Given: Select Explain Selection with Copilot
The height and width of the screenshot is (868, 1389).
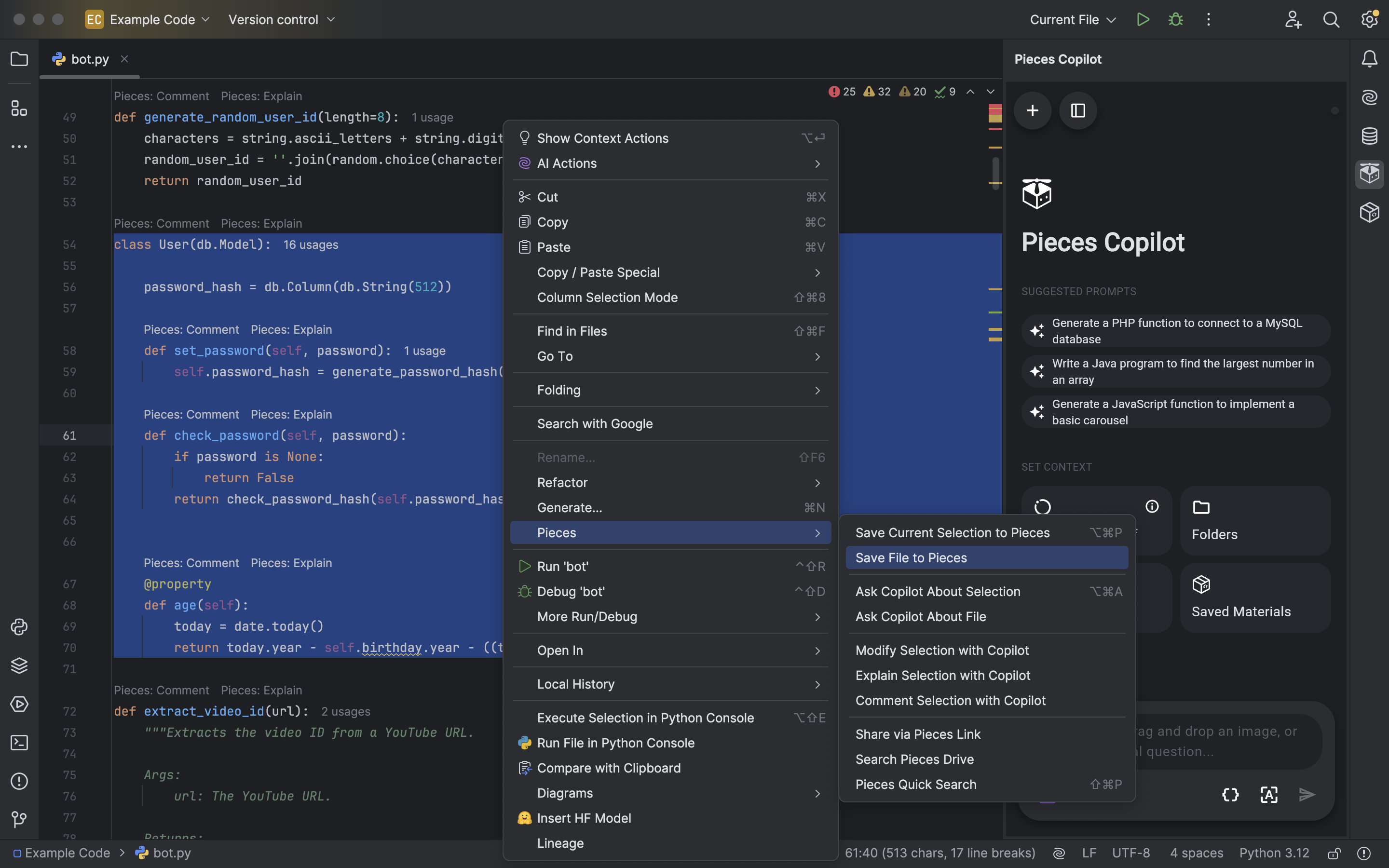Looking at the screenshot, I should click(x=987, y=676).
